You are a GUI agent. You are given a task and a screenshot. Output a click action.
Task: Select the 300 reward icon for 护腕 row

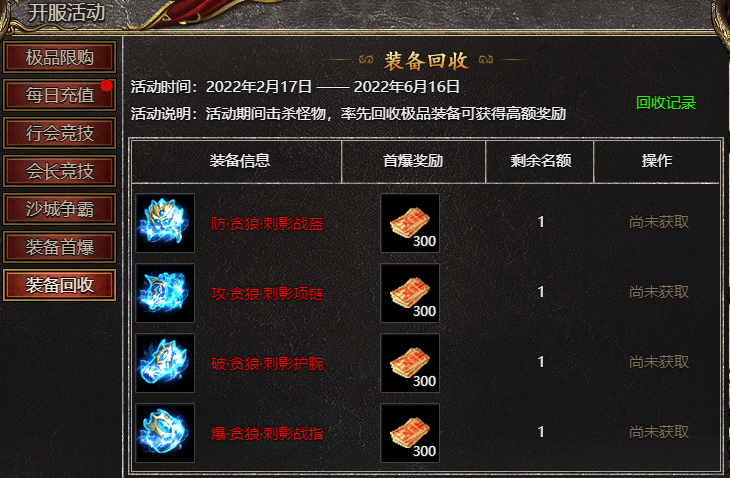[410, 363]
